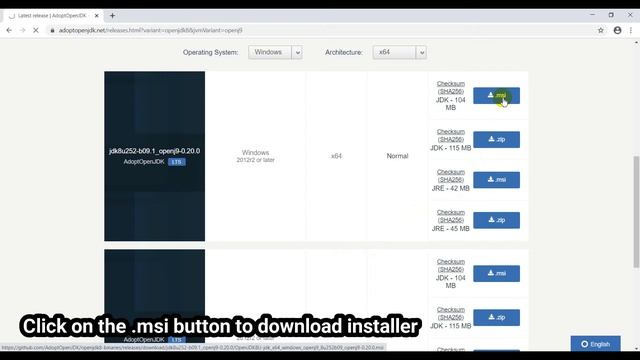The image size is (640, 360).
Task: Download second release JDK 104 MB .msi
Action: pos(496,273)
